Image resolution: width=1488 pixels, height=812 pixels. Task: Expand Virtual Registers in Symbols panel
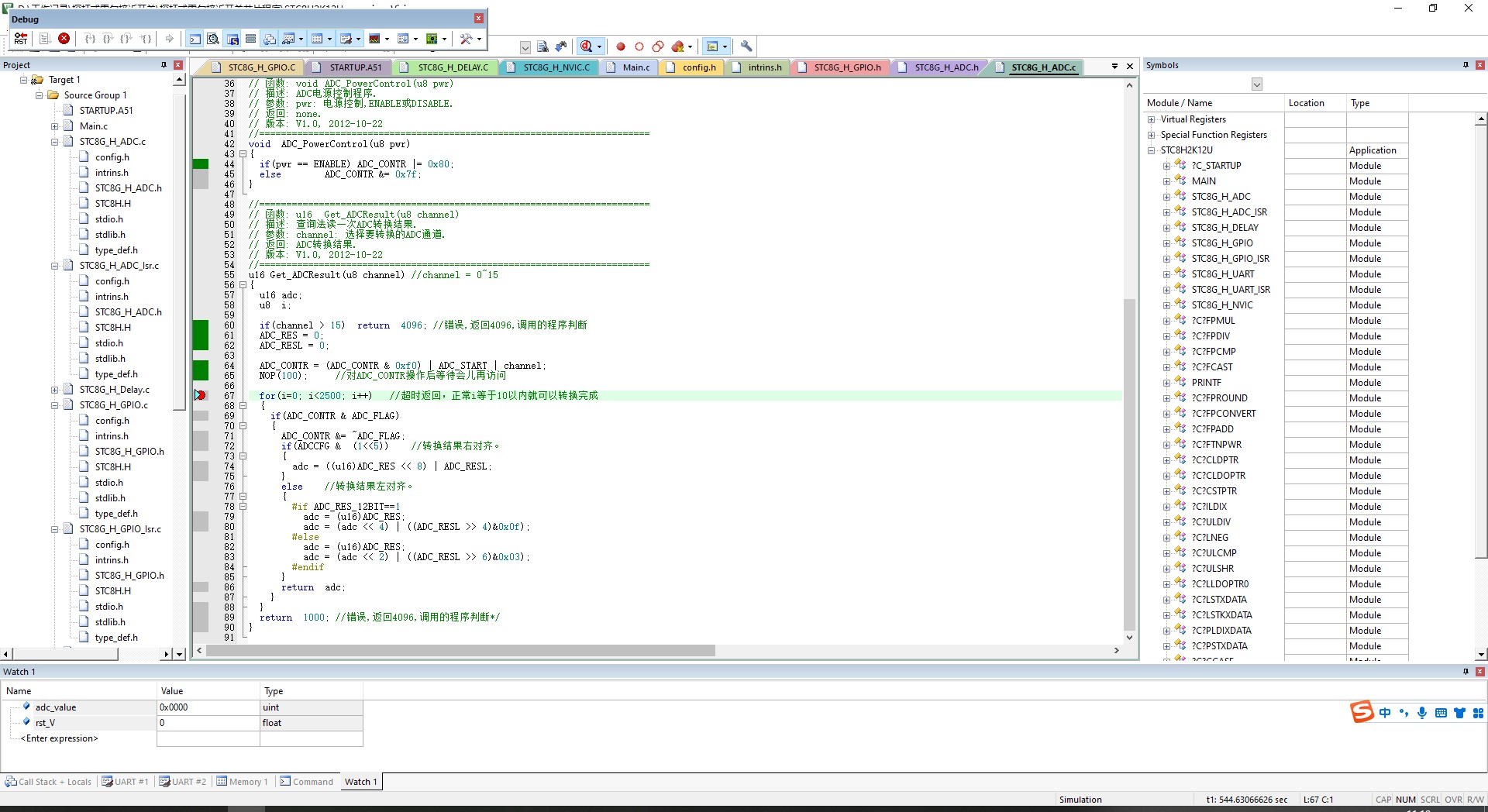tap(1151, 119)
